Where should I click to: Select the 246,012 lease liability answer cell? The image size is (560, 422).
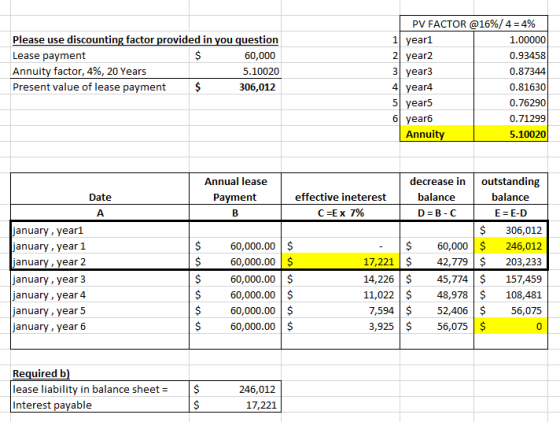click(235, 389)
